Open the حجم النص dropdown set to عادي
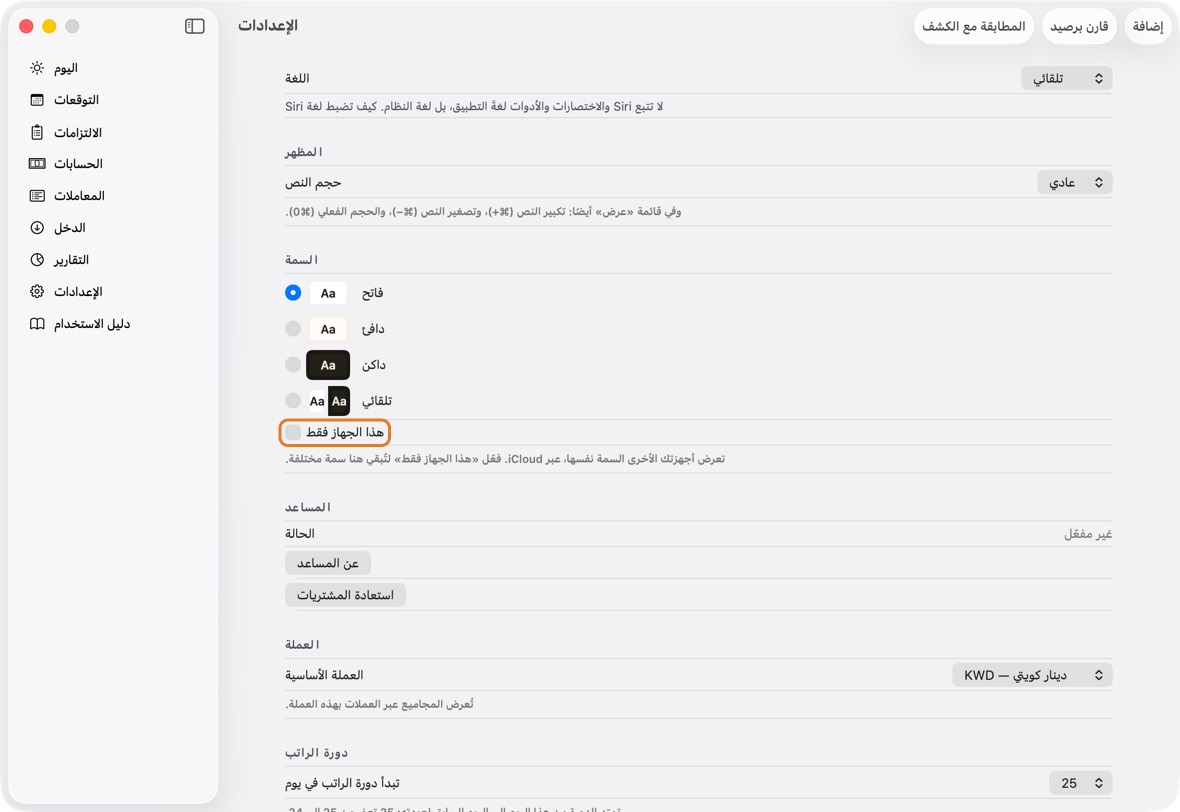Viewport: 1180px width, 812px height. pyautogui.click(x=1075, y=182)
